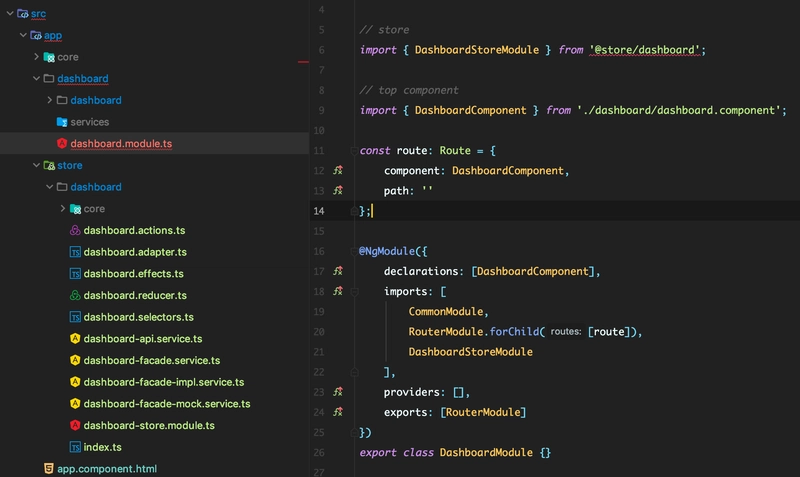
Task: Toggle code fold marker on line 11
Action: click(x=354, y=150)
